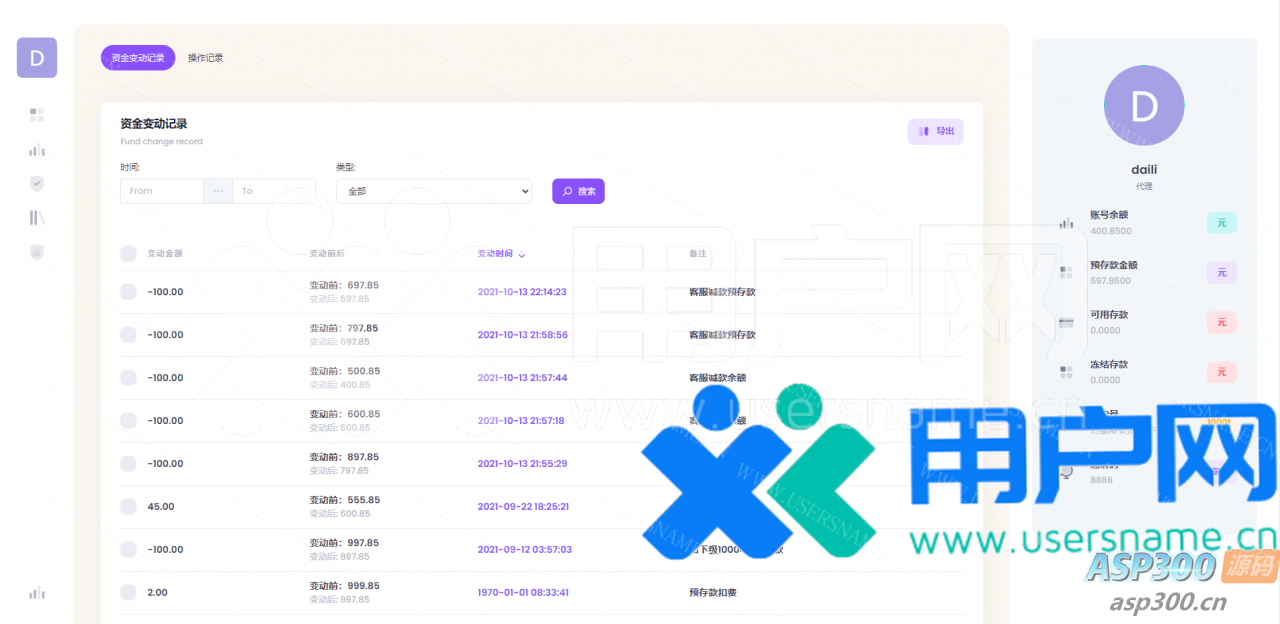The height and width of the screenshot is (624, 1280).
Task: Click the bar chart icon at the sidebar bottom
Action: click(x=37, y=593)
